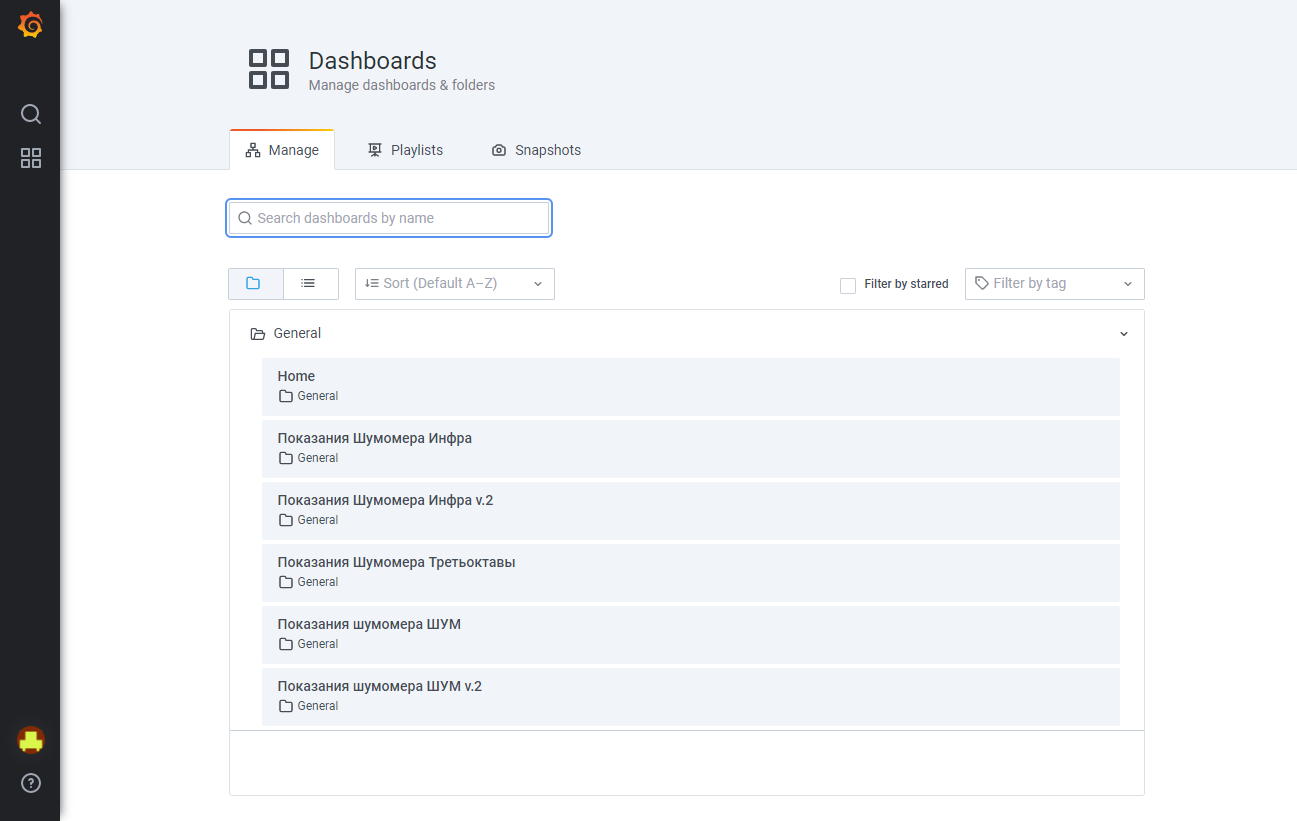
Task: Open search via sidebar magnifier icon
Action: pos(31,114)
